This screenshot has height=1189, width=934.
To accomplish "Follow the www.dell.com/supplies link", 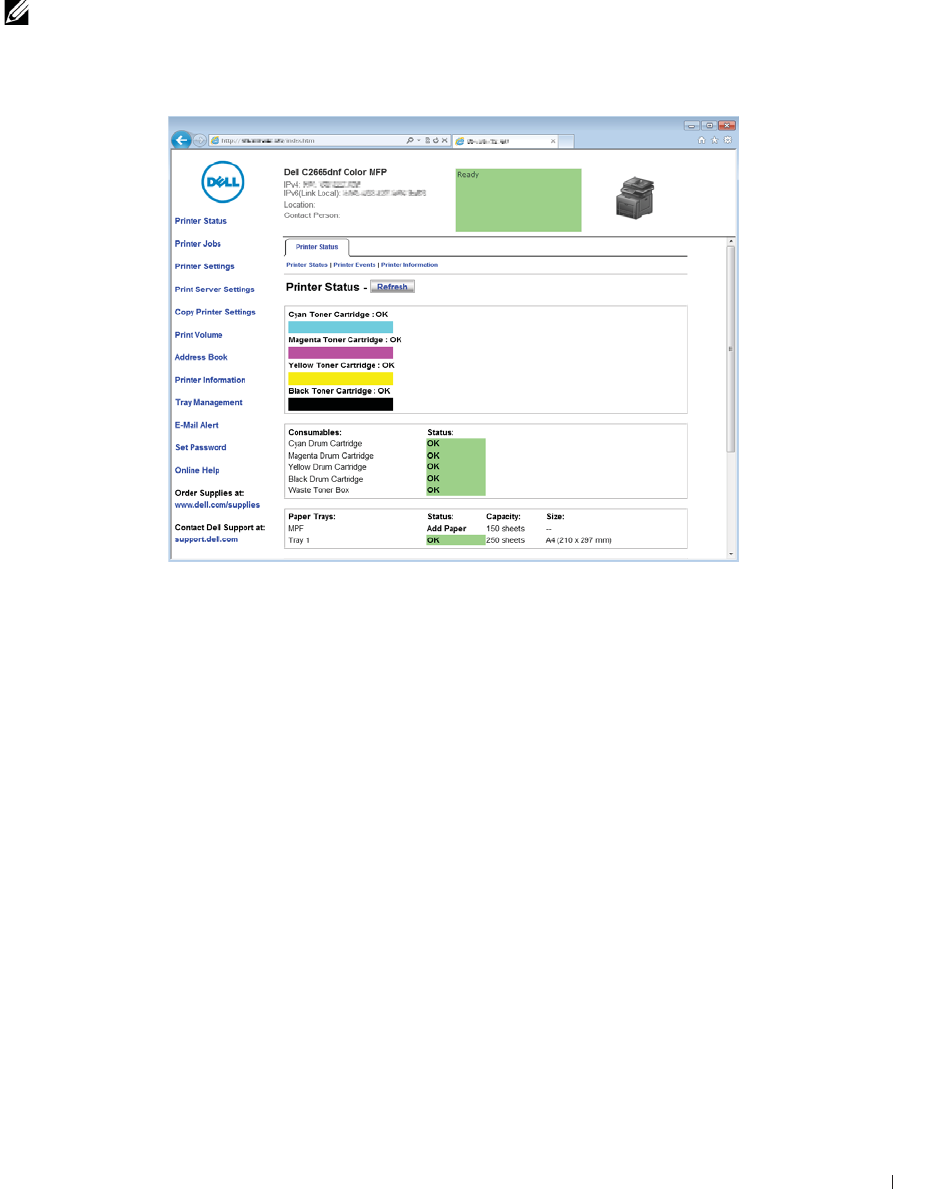I will (x=217, y=505).
